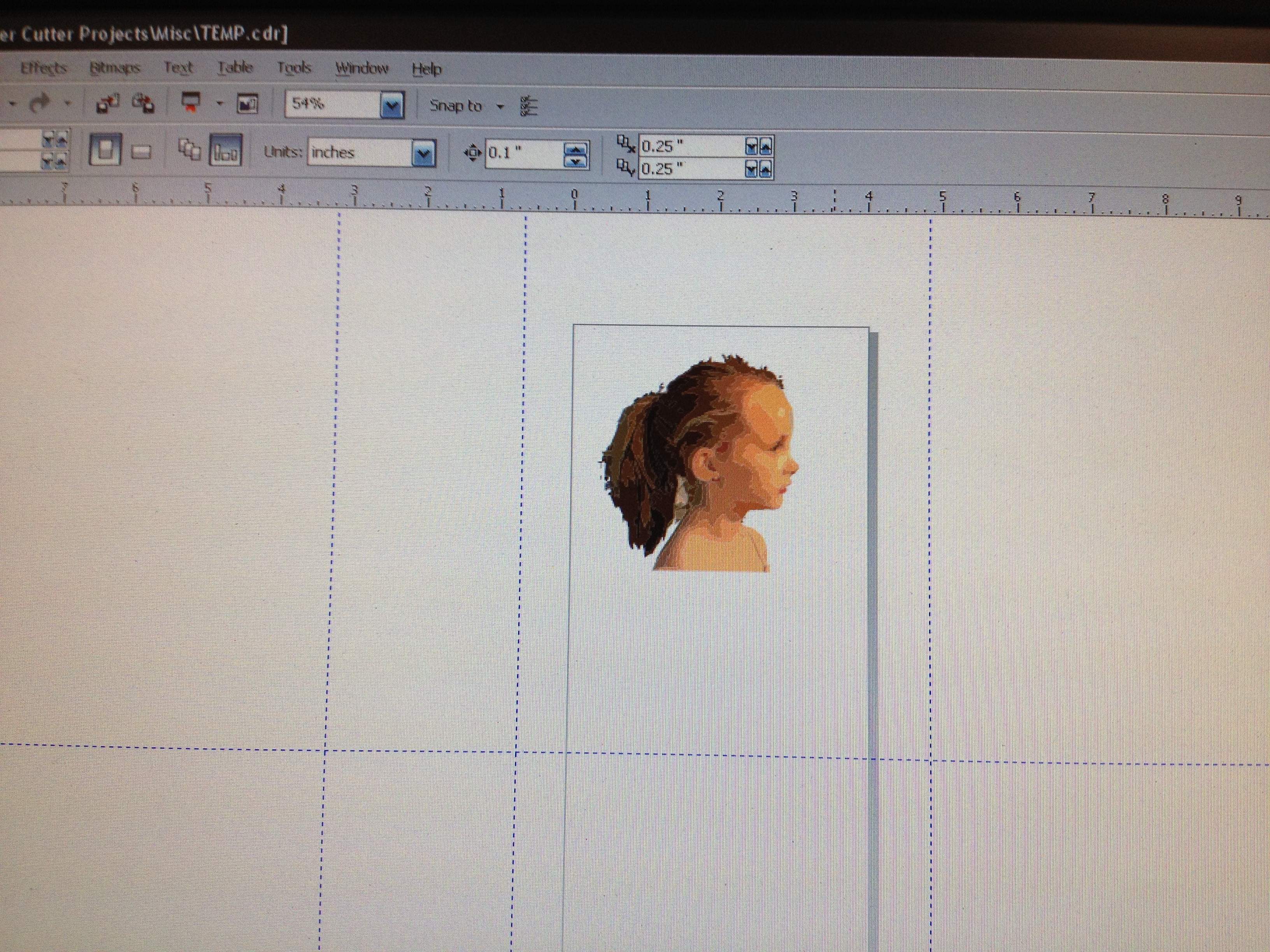Click the Export icon

point(143,103)
